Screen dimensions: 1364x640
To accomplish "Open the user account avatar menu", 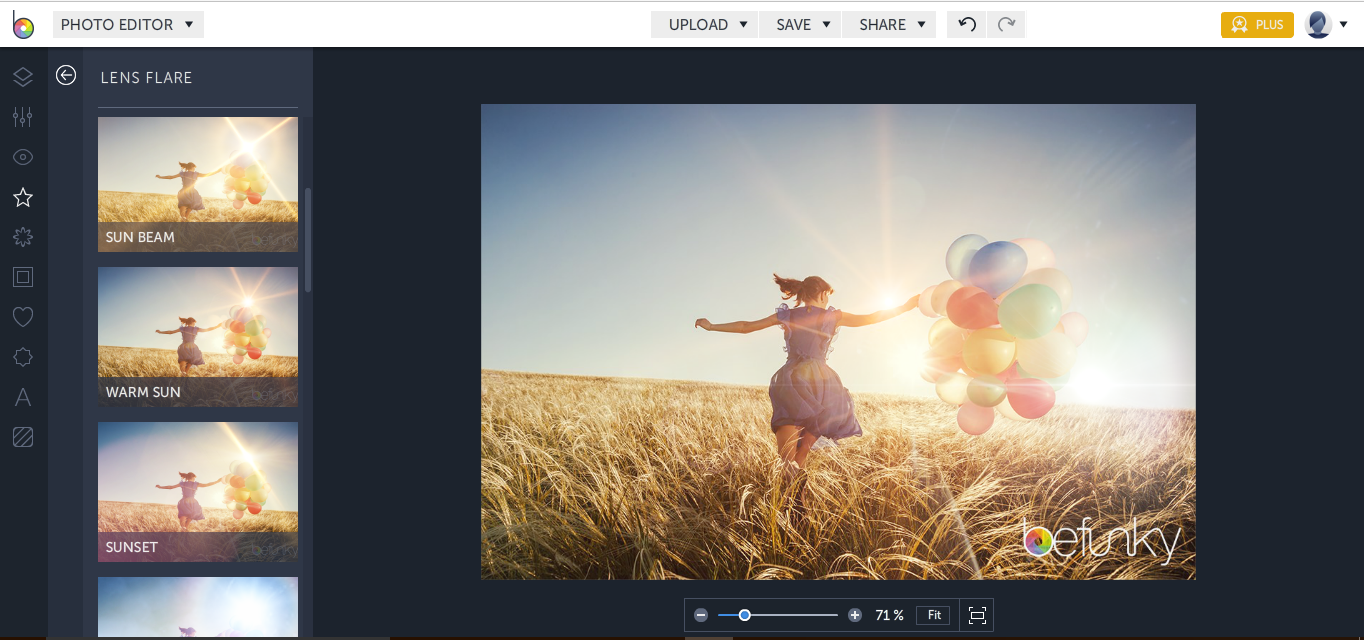I will click(x=1327, y=25).
